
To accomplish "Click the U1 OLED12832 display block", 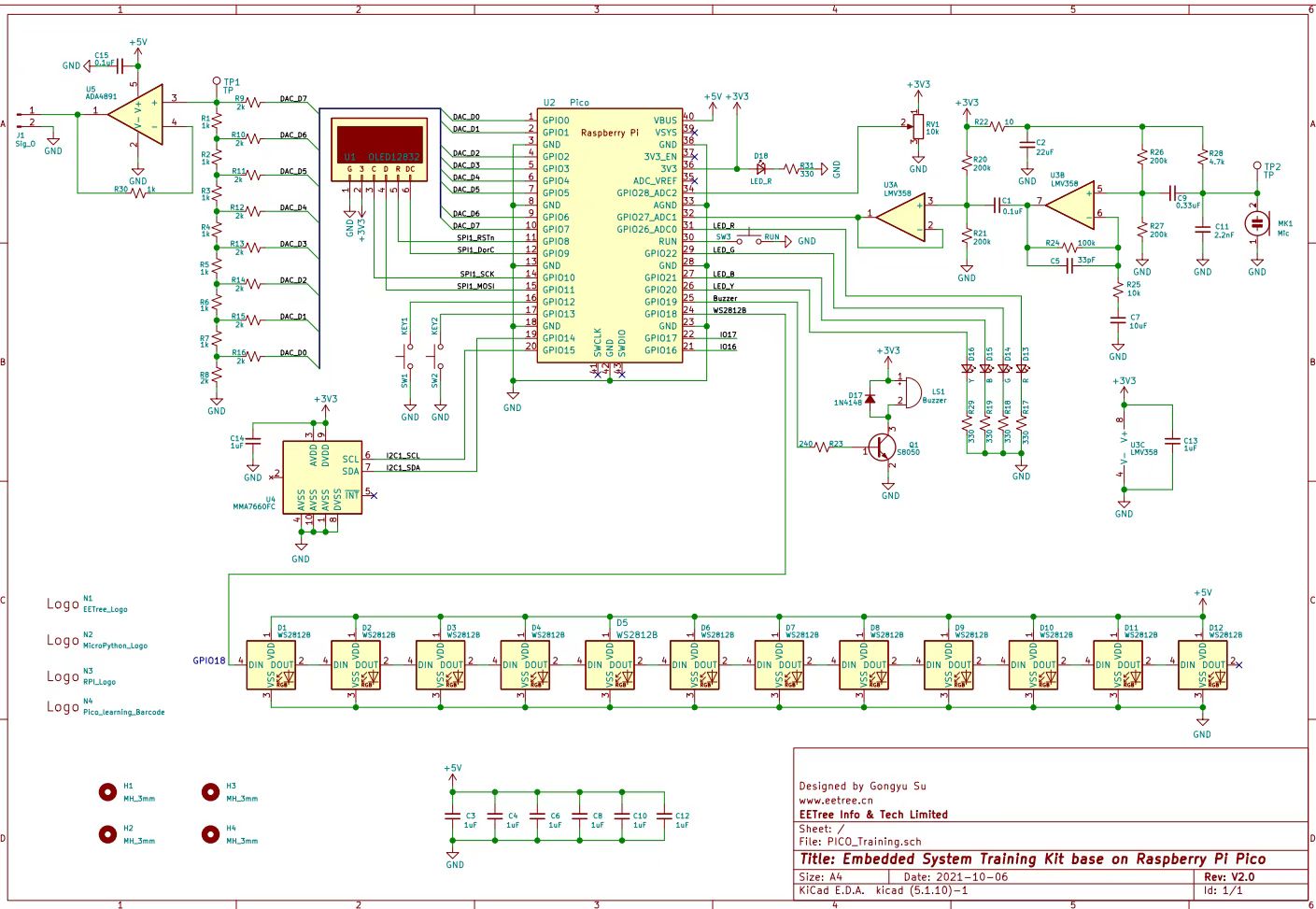I will (x=380, y=149).
